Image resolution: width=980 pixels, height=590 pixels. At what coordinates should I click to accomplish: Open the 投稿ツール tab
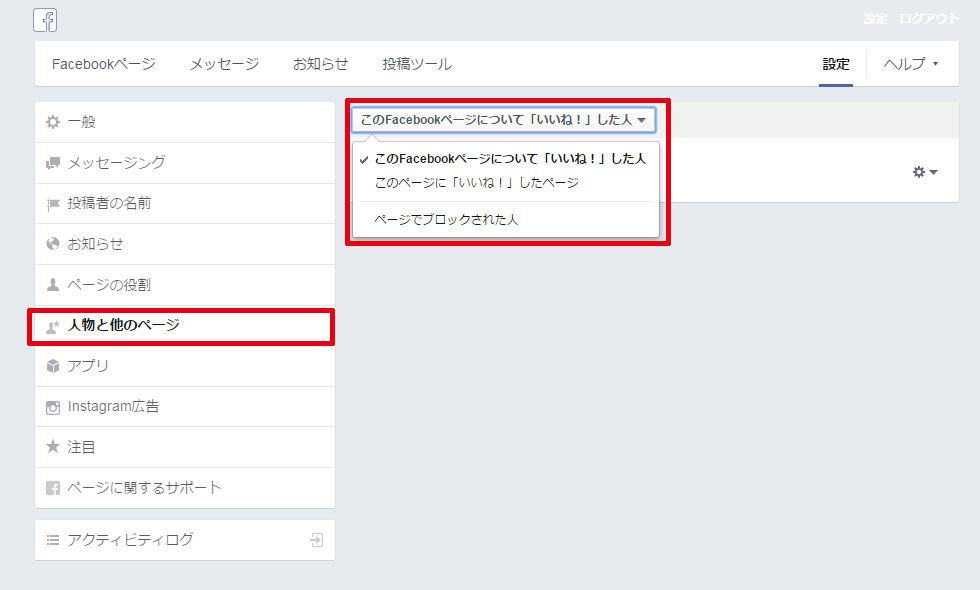tap(417, 64)
